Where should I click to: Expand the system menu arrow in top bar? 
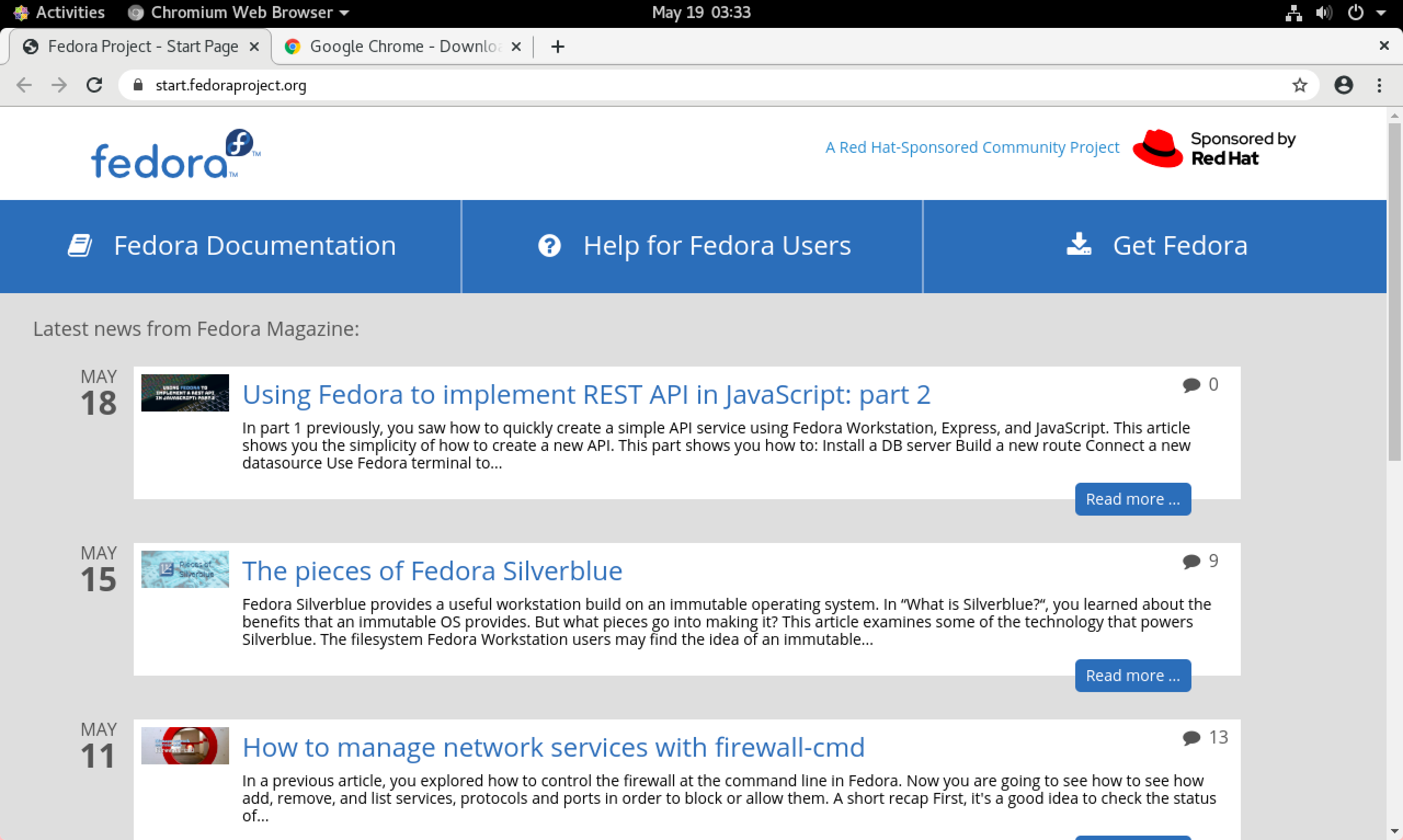(x=1381, y=13)
